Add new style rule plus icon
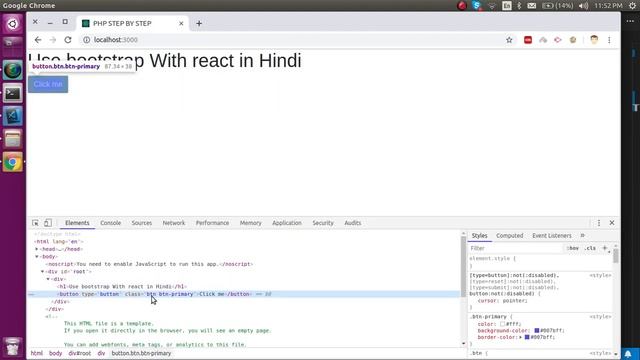The width and height of the screenshot is (640, 360). click(605, 248)
